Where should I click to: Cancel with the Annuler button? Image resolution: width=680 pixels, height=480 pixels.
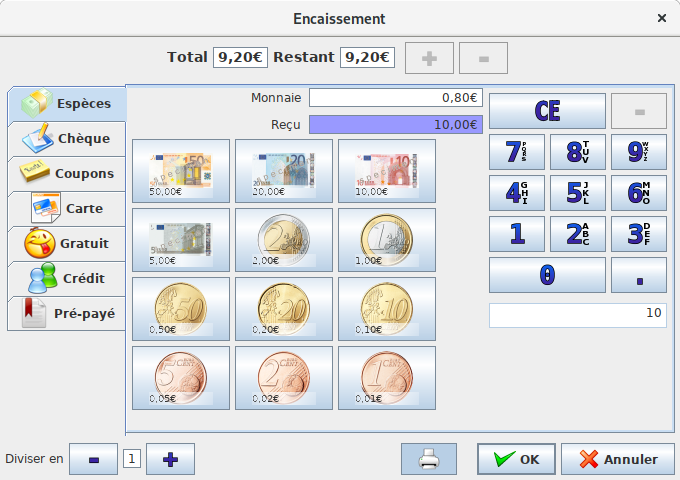[618, 459]
